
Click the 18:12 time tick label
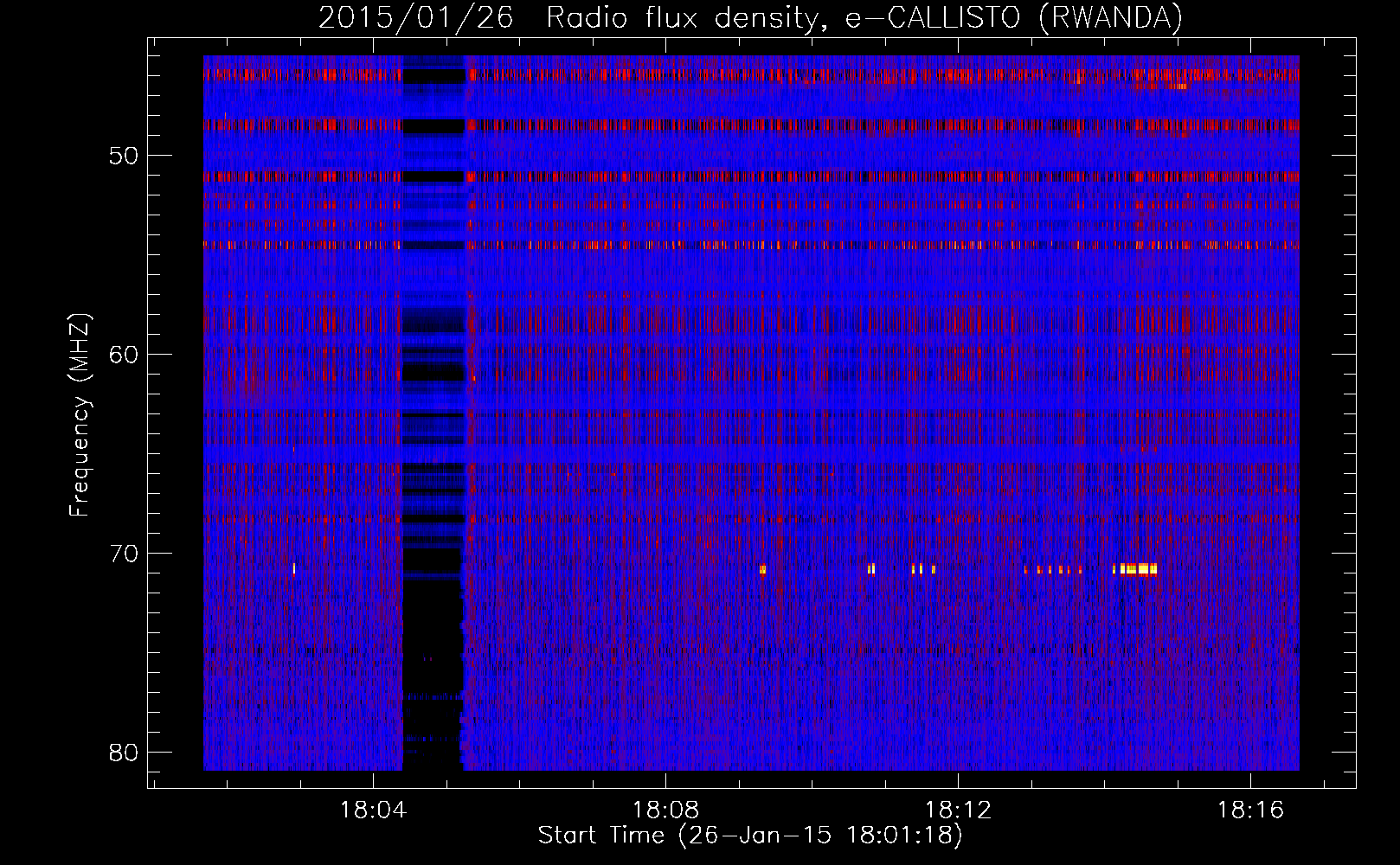click(x=958, y=811)
